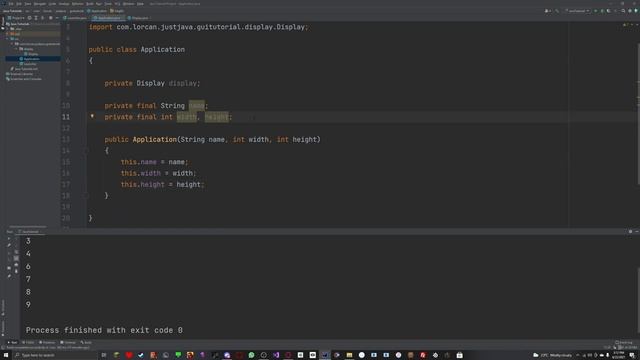640x360 pixels.
Task: Open Run panel gear options
Action: [x=630, y=231]
